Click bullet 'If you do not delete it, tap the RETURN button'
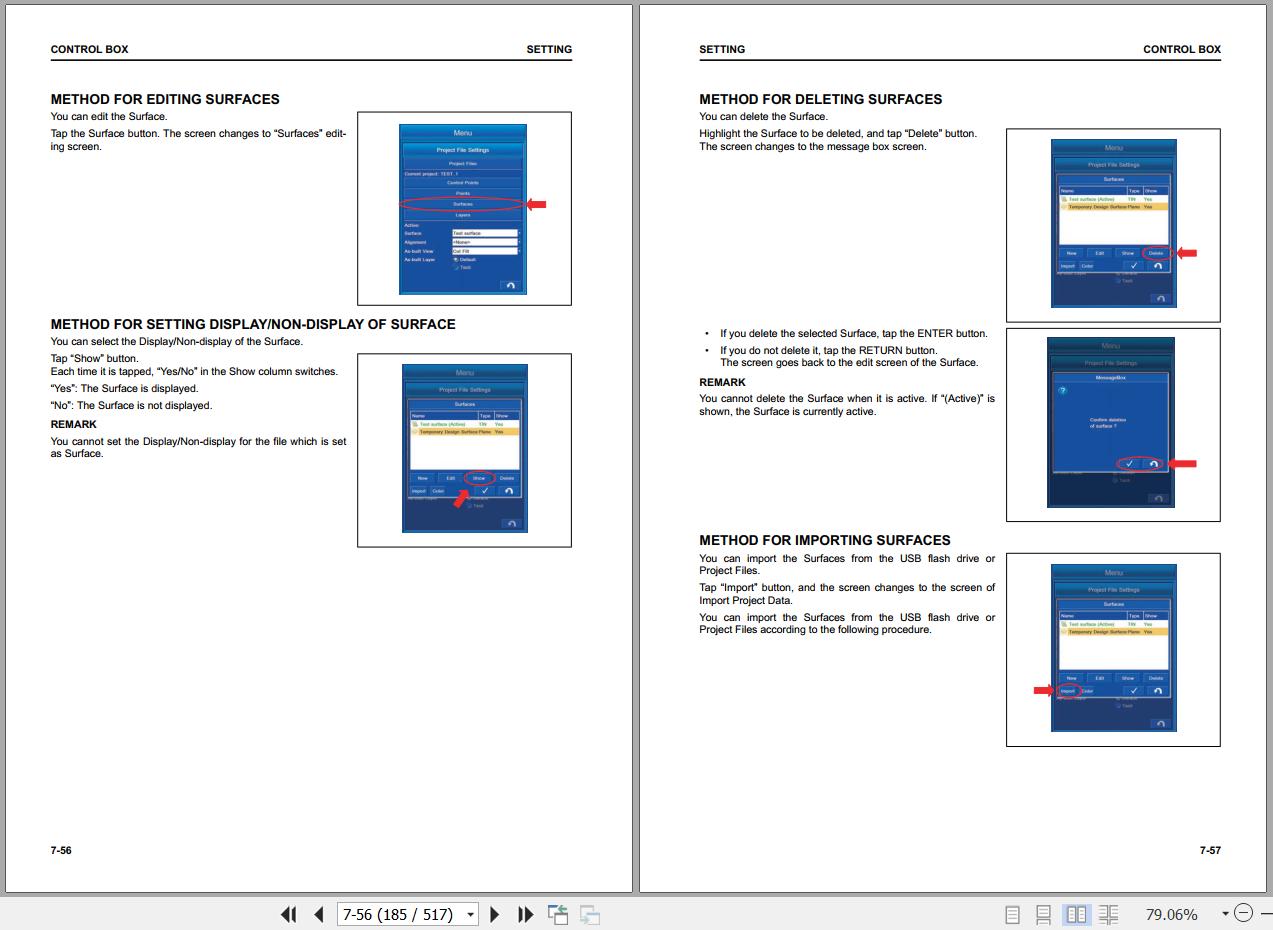The height and width of the screenshot is (930, 1273). (828, 350)
